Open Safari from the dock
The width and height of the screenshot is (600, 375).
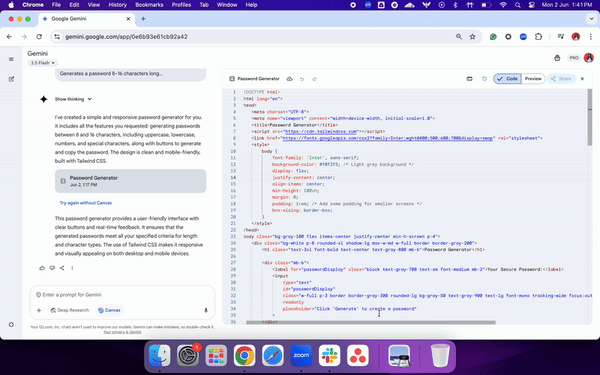click(x=273, y=355)
